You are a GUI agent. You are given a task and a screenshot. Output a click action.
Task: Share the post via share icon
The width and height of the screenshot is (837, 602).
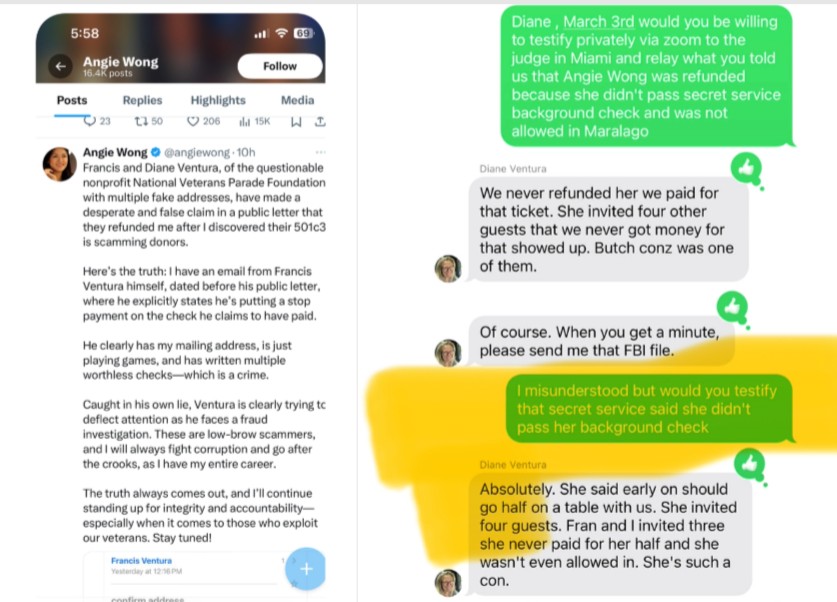click(x=320, y=122)
